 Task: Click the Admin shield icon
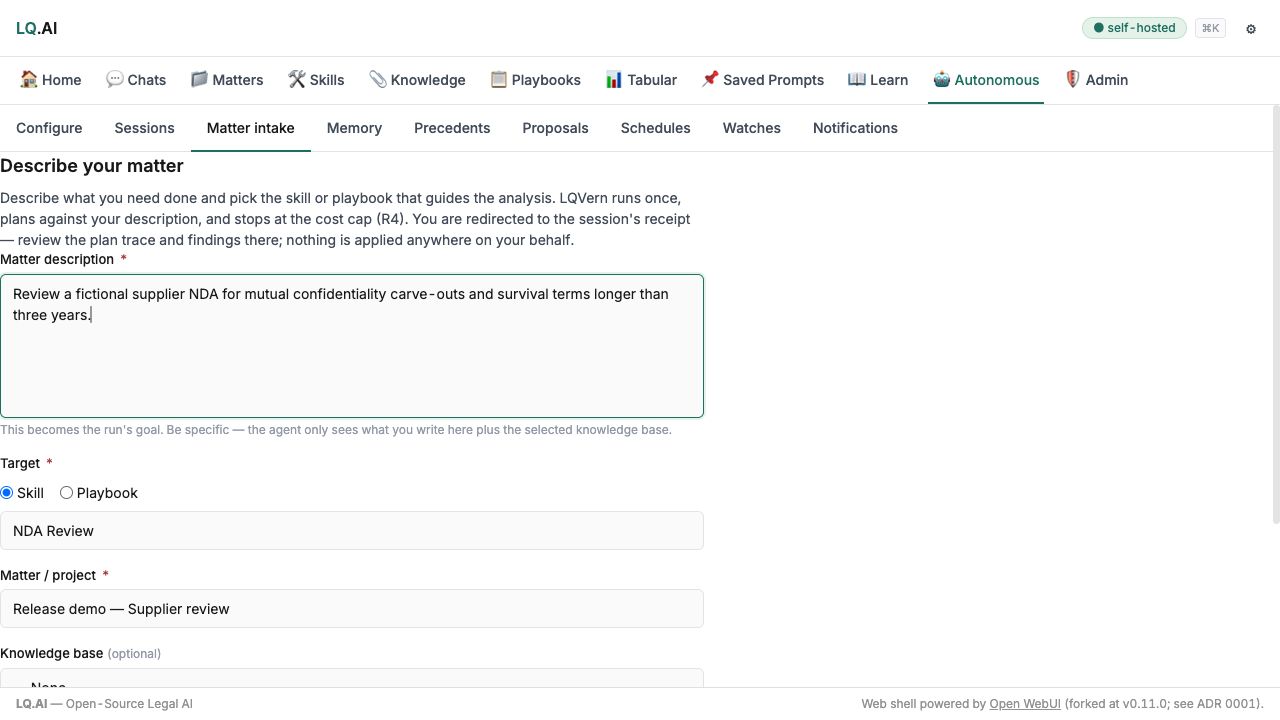(1073, 80)
